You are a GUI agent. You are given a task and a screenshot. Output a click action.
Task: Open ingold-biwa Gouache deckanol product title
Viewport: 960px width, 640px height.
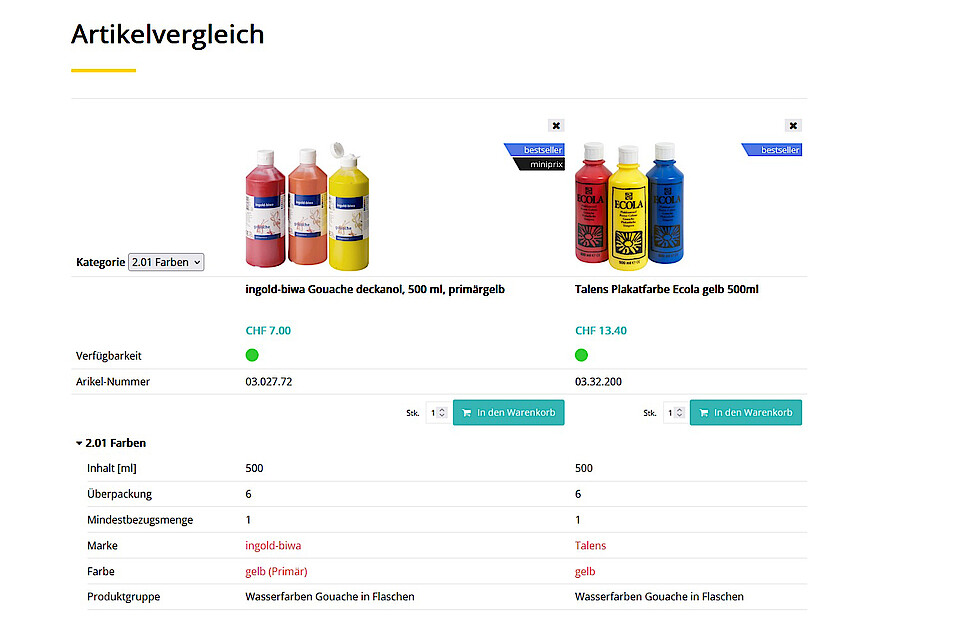tap(375, 289)
